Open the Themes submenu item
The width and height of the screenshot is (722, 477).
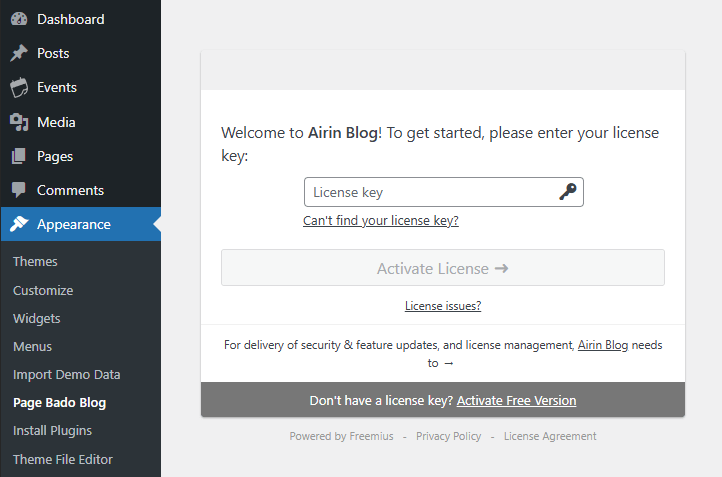[35, 262]
